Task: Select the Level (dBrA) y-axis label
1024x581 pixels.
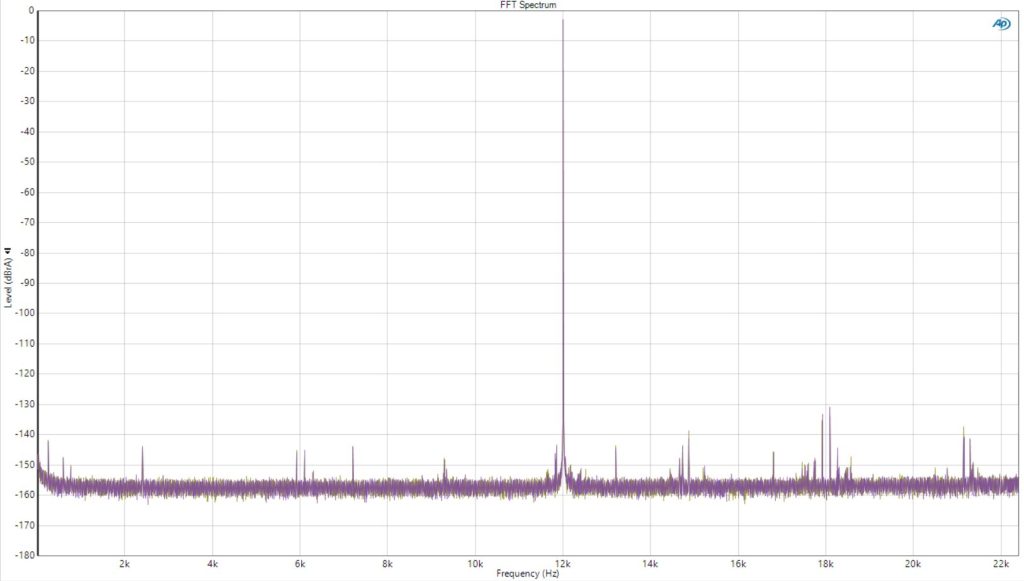Action: tap(8, 282)
